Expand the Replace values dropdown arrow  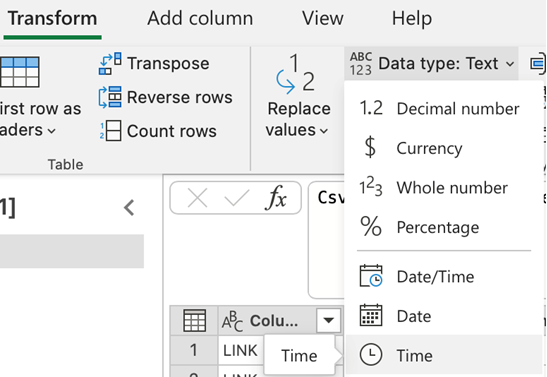tap(324, 131)
